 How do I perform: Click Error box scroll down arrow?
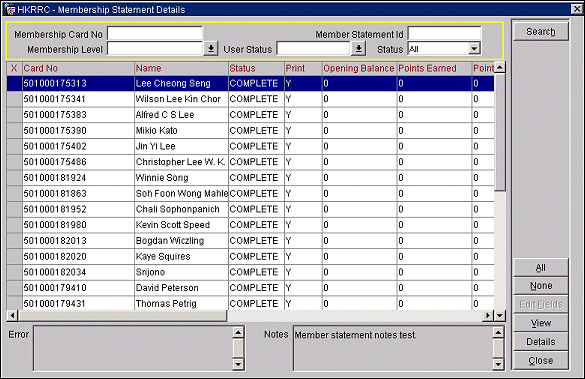pyautogui.click(x=238, y=364)
